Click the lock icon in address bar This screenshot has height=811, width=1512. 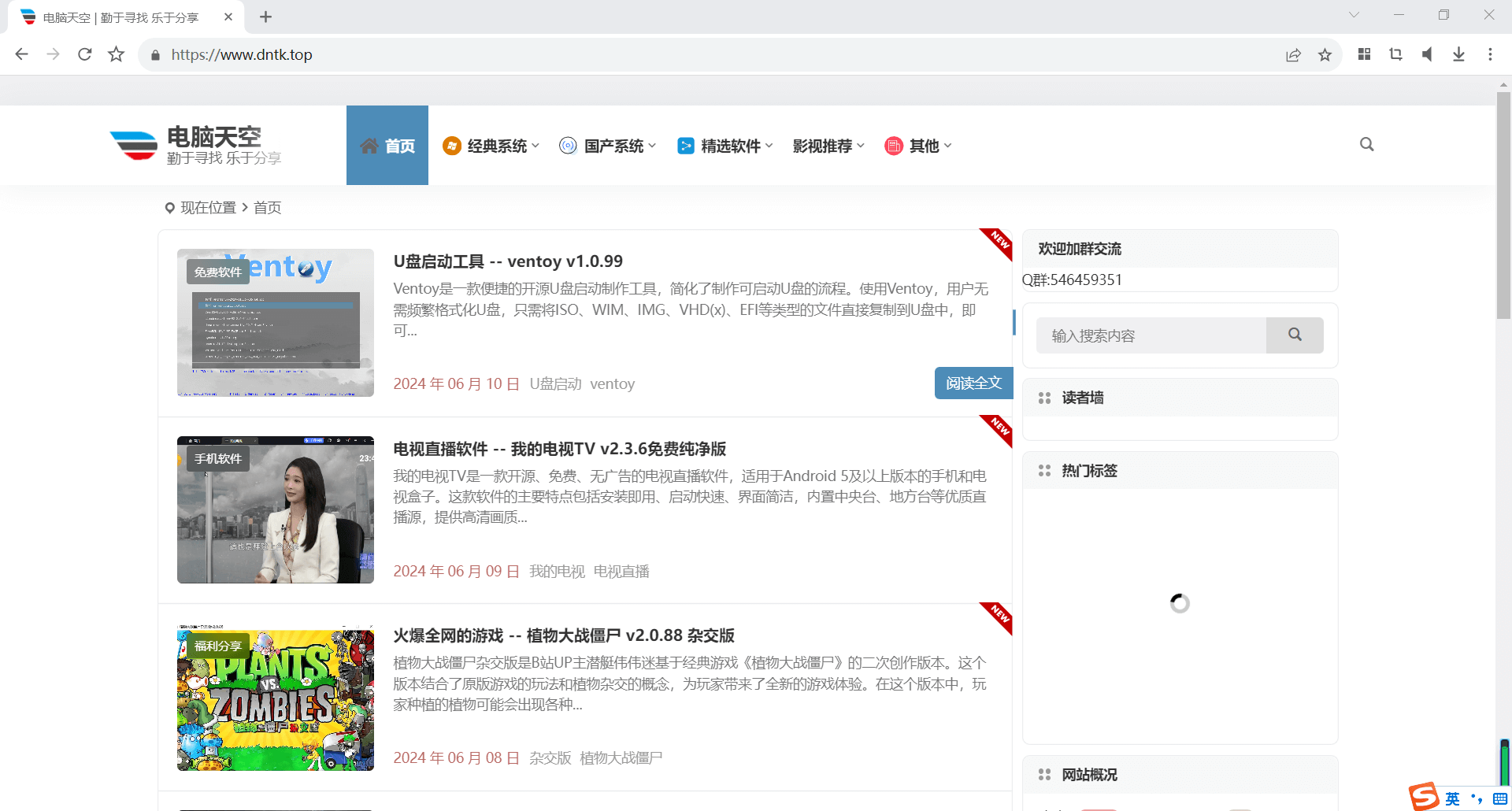click(x=155, y=55)
